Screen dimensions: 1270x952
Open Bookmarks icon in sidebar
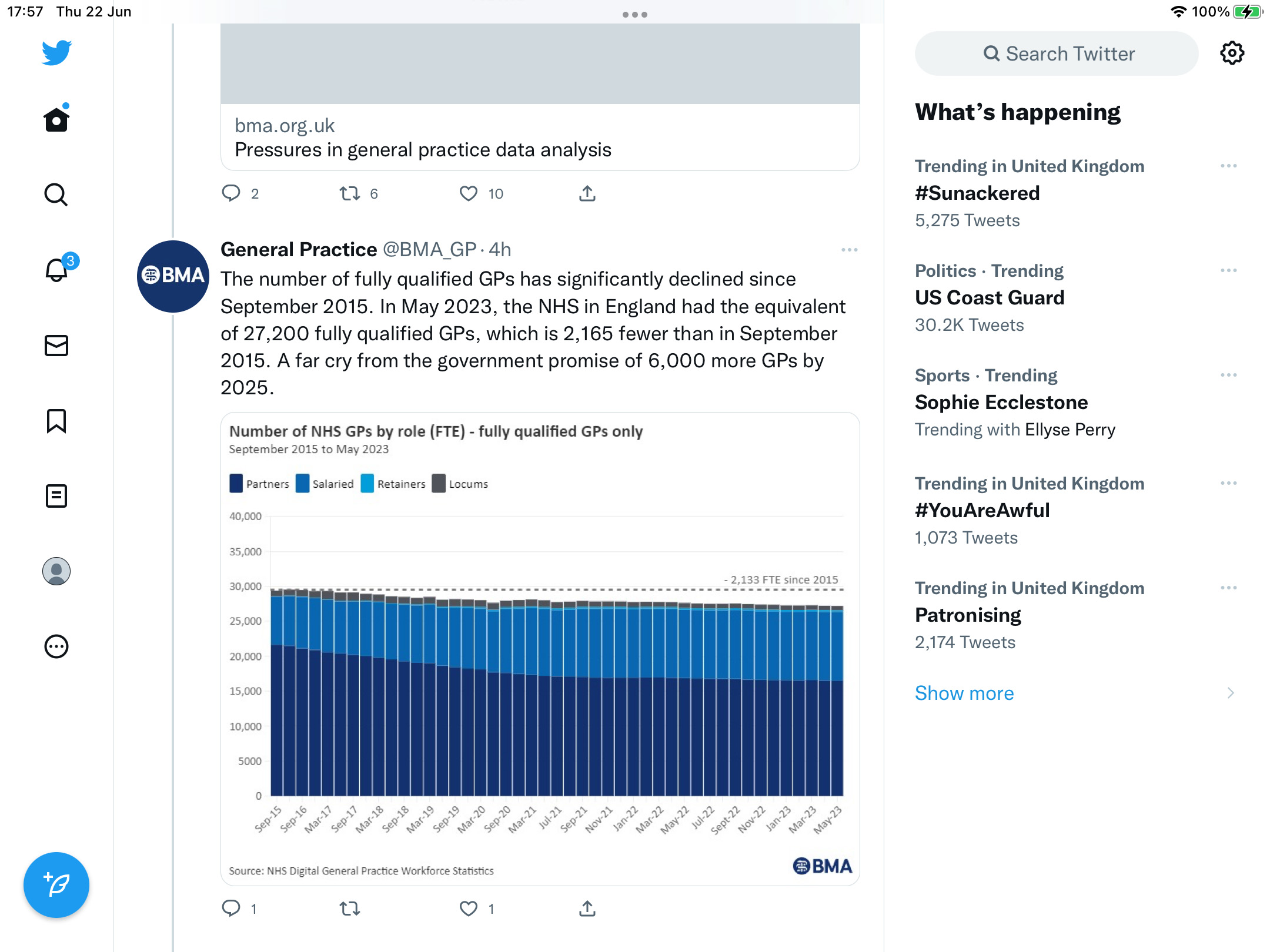pyautogui.click(x=56, y=421)
